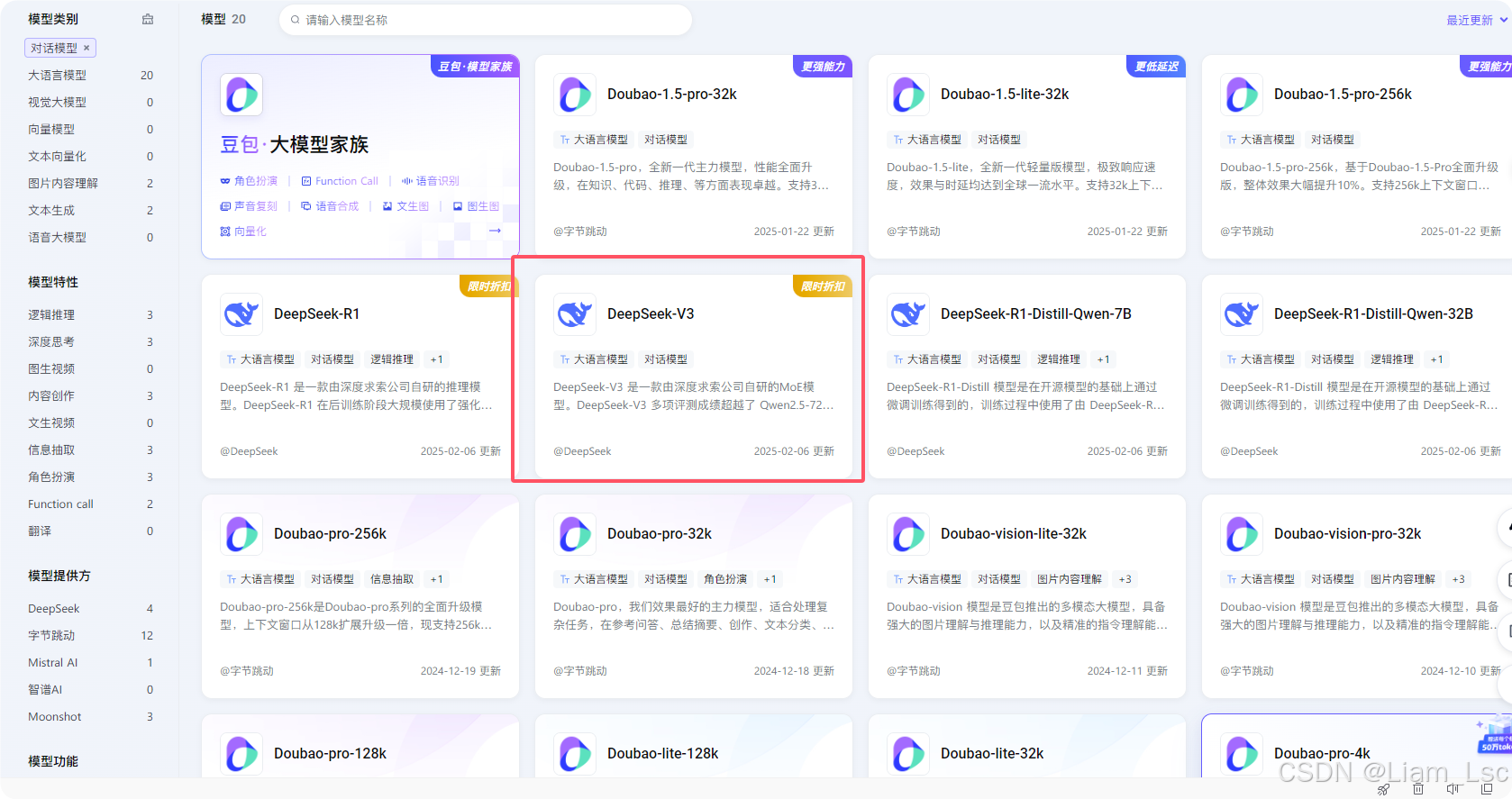Select 声音复刻 link in family card
The height and width of the screenshot is (799, 1512).
250,206
